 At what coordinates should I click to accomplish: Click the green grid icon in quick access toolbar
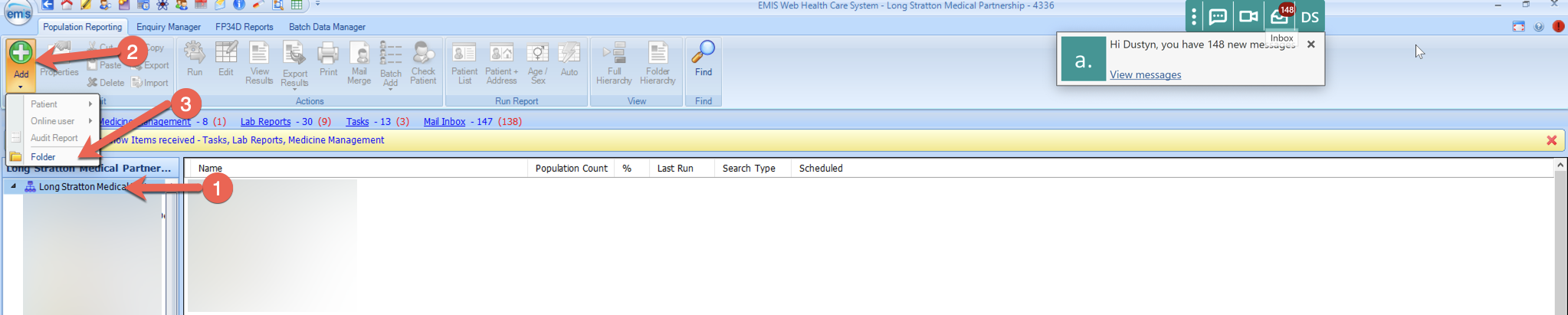pyautogui.click(x=297, y=5)
